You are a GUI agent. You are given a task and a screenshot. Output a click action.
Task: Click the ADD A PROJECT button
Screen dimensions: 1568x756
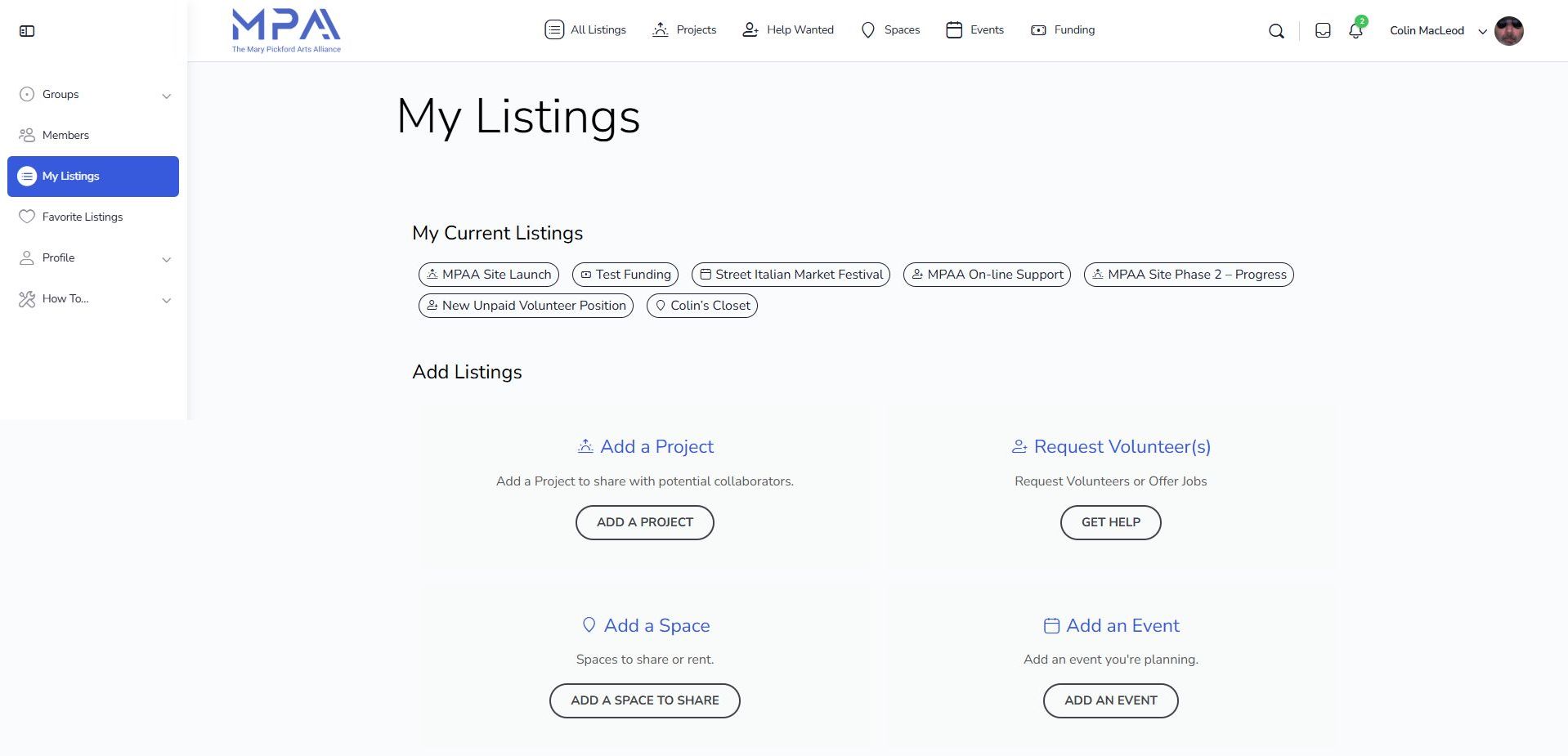tap(644, 522)
